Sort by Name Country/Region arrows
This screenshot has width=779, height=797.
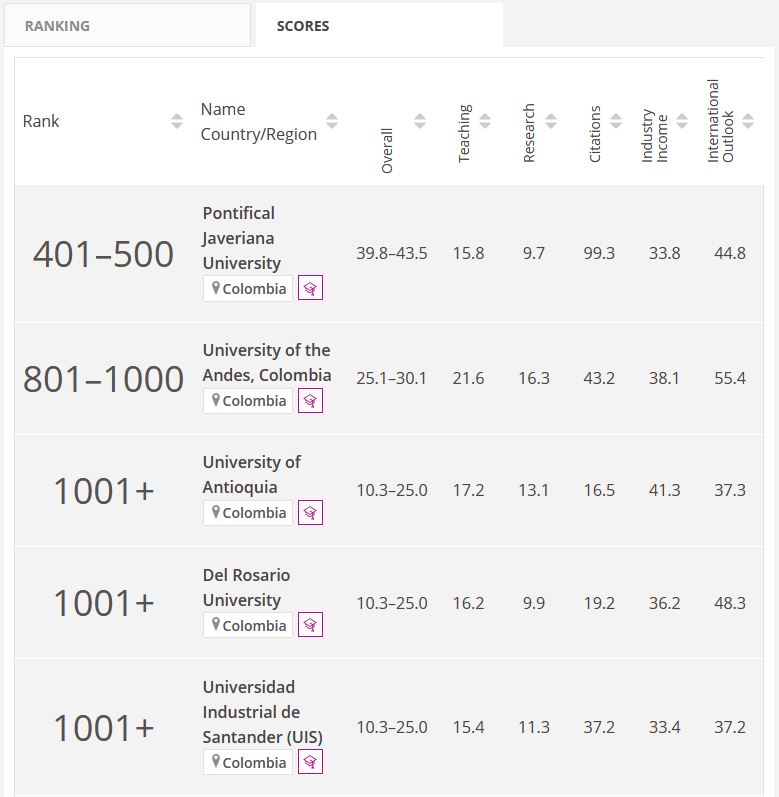[332, 121]
